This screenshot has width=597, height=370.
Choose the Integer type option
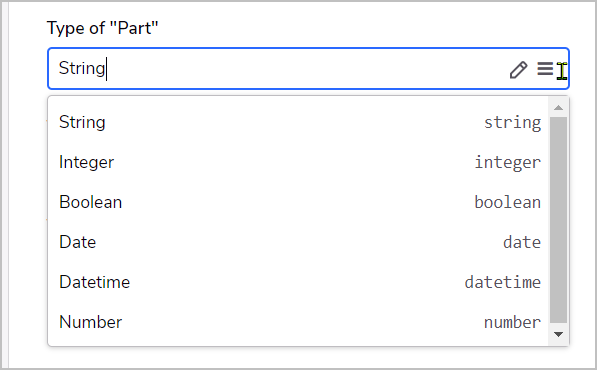298,162
